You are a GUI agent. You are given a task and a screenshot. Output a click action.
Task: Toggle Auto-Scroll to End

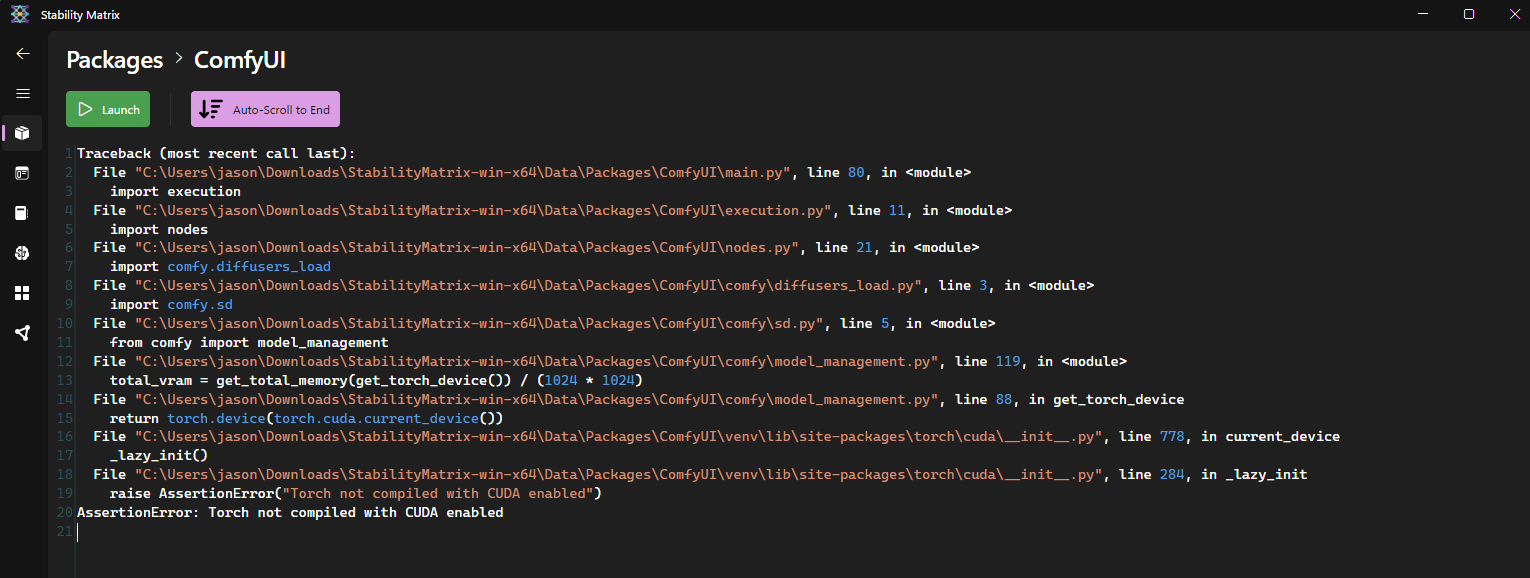(x=265, y=109)
